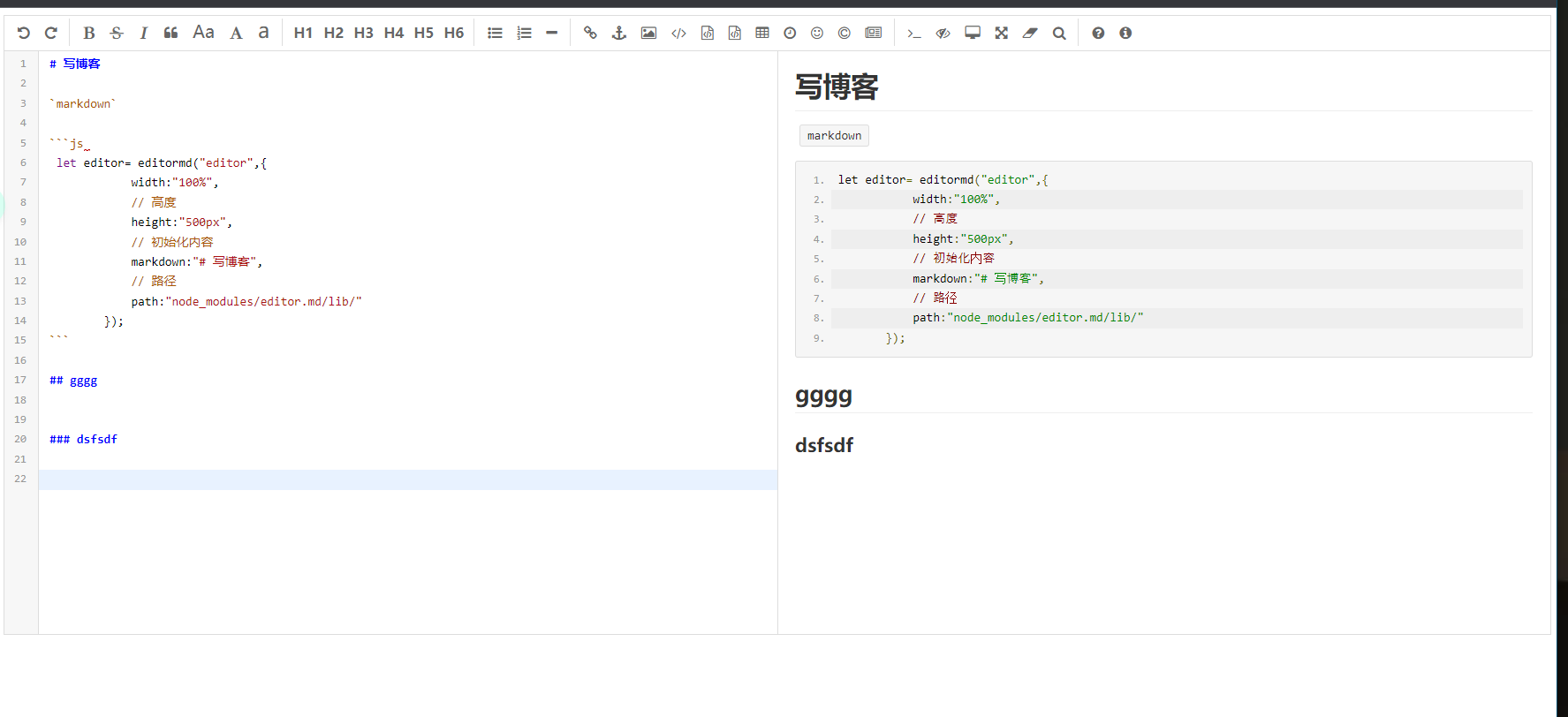The height and width of the screenshot is (717, 1568).
Task: Apply strikethrough formatting
Action: point(117,33)
